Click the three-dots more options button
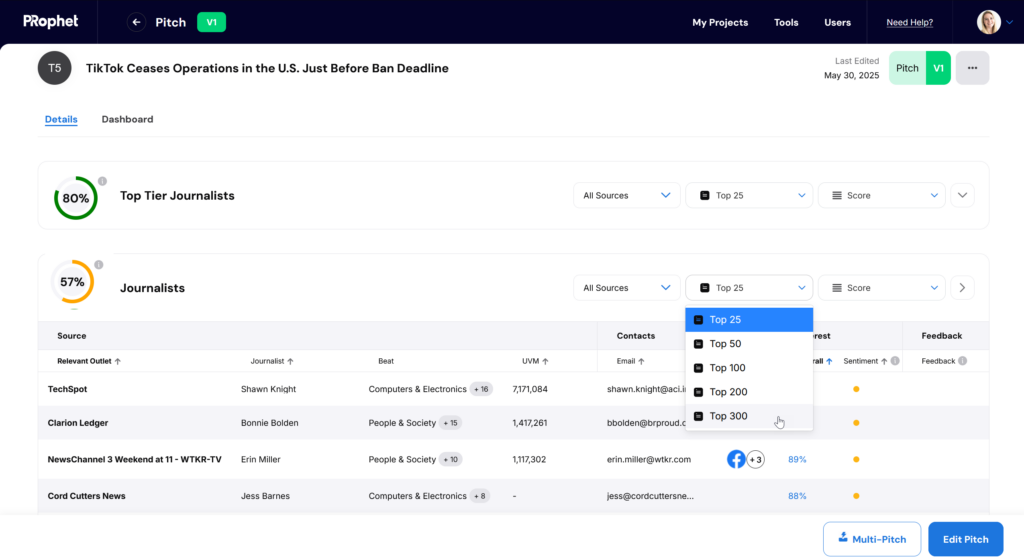Viewport: 1024px width, 560px height. pyautogui.click(x=972, y=68)
